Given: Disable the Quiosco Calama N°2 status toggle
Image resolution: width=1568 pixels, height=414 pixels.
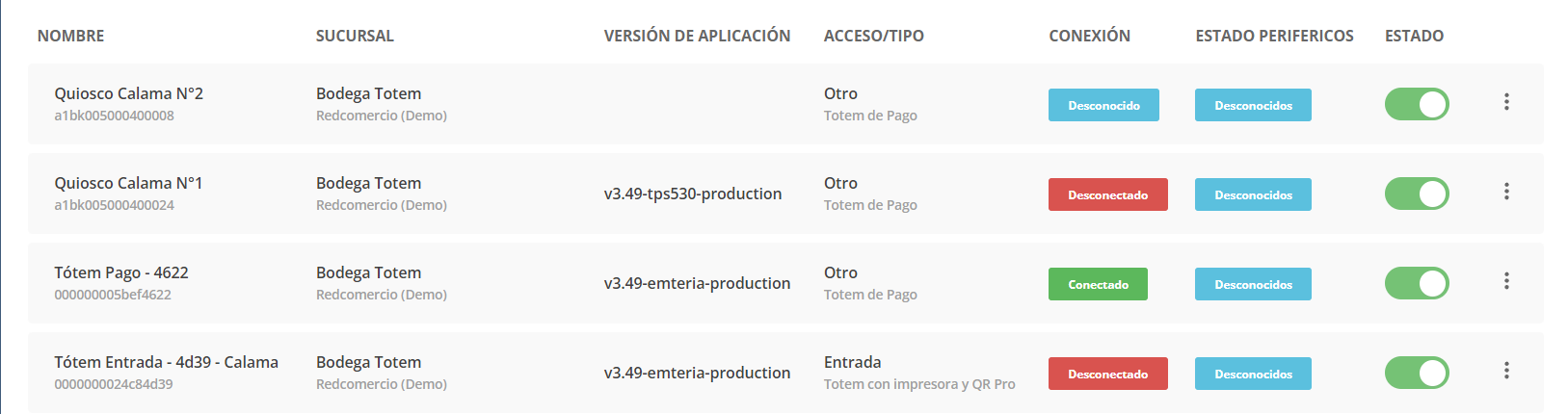Looking at the screenshot, I should (x=1417, y=104).
